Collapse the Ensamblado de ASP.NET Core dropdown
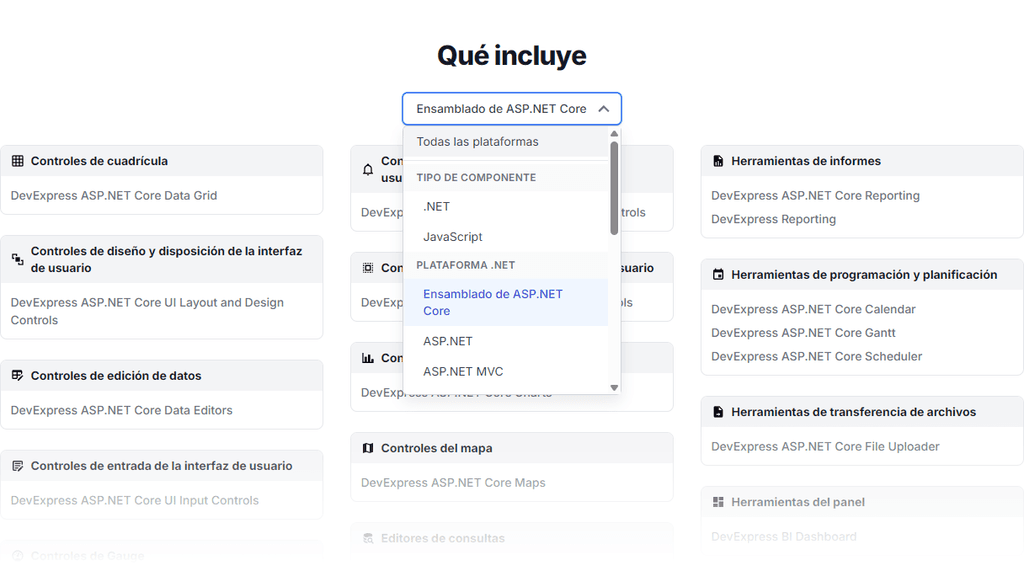Viewport: 1024px width, 566px height. [511, 108]
